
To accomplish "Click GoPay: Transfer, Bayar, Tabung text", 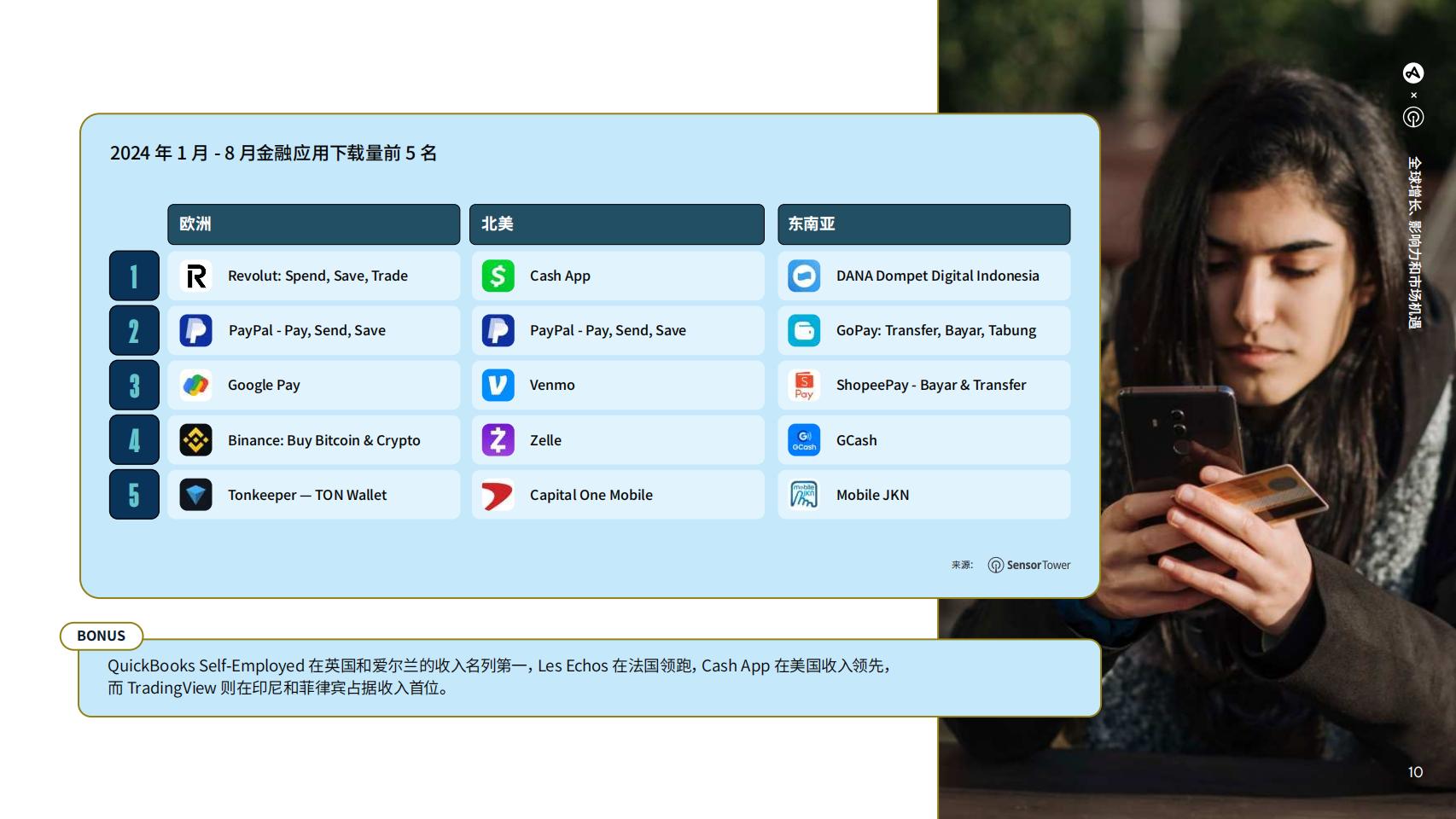I will (x=936, y=330).
